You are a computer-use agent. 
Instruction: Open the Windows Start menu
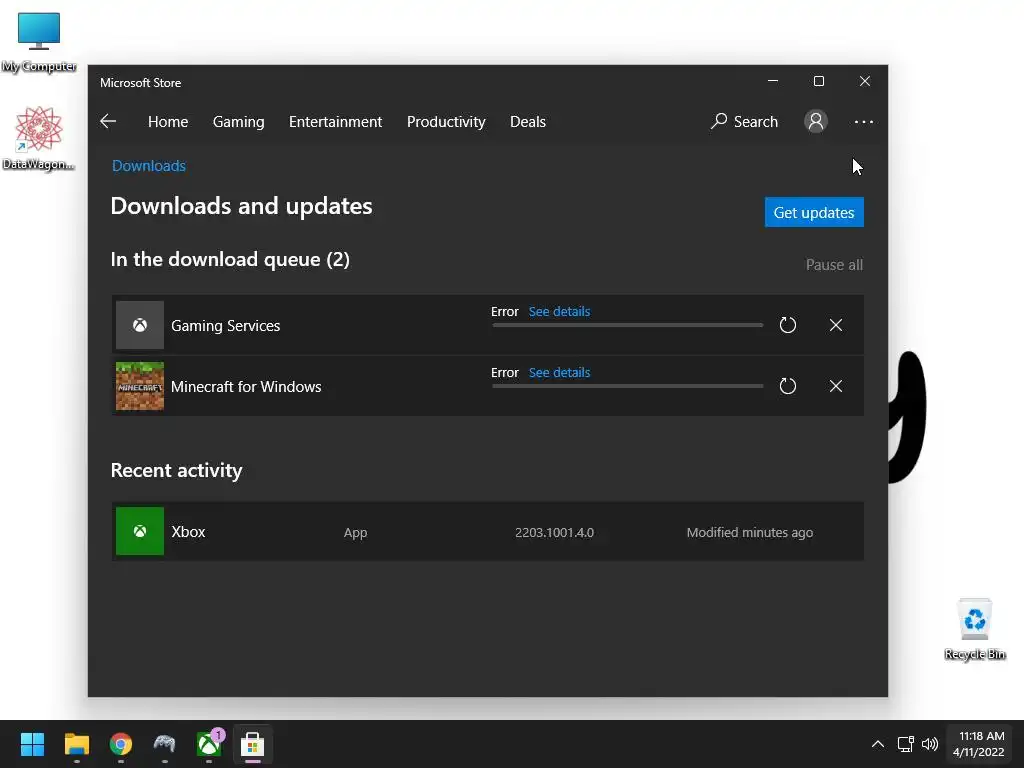point(33,744)
